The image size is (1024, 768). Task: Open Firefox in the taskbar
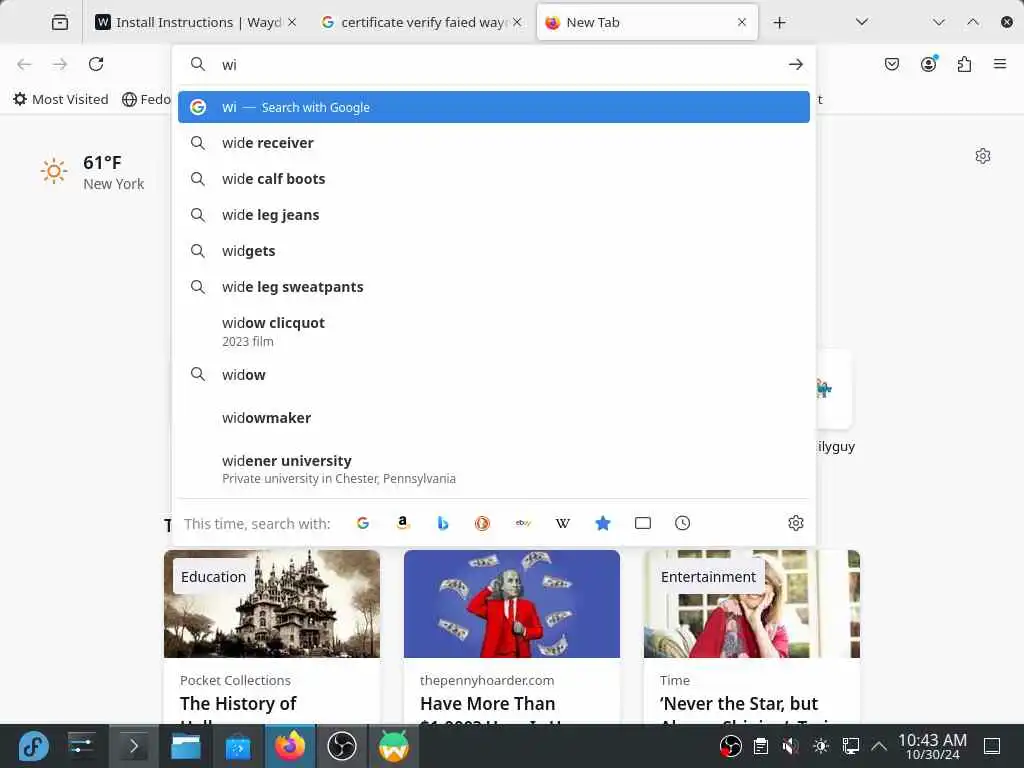290,746
